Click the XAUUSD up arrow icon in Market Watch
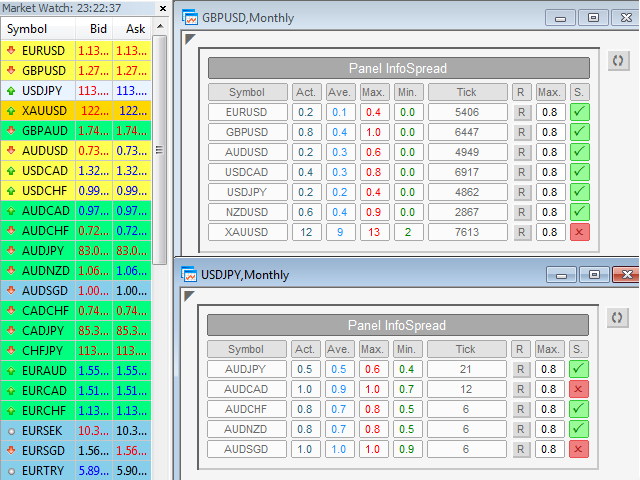This screenshot has height=480, width=640. pos(10,111)
